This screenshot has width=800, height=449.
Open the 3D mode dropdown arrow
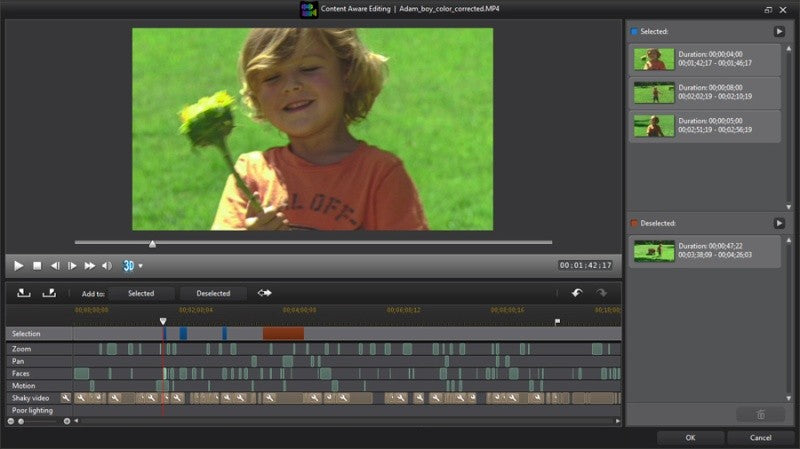pyautogui.click(x=140, y=266)
